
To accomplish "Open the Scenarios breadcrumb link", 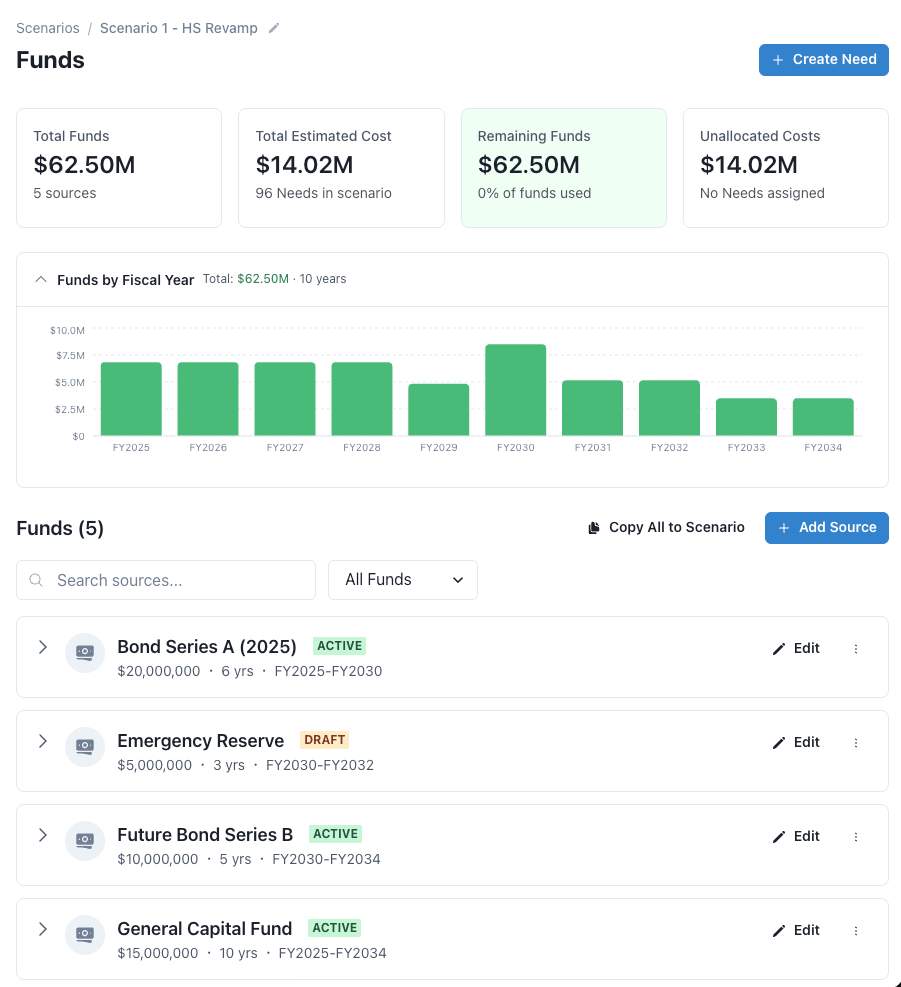I will tap(48, 28).
